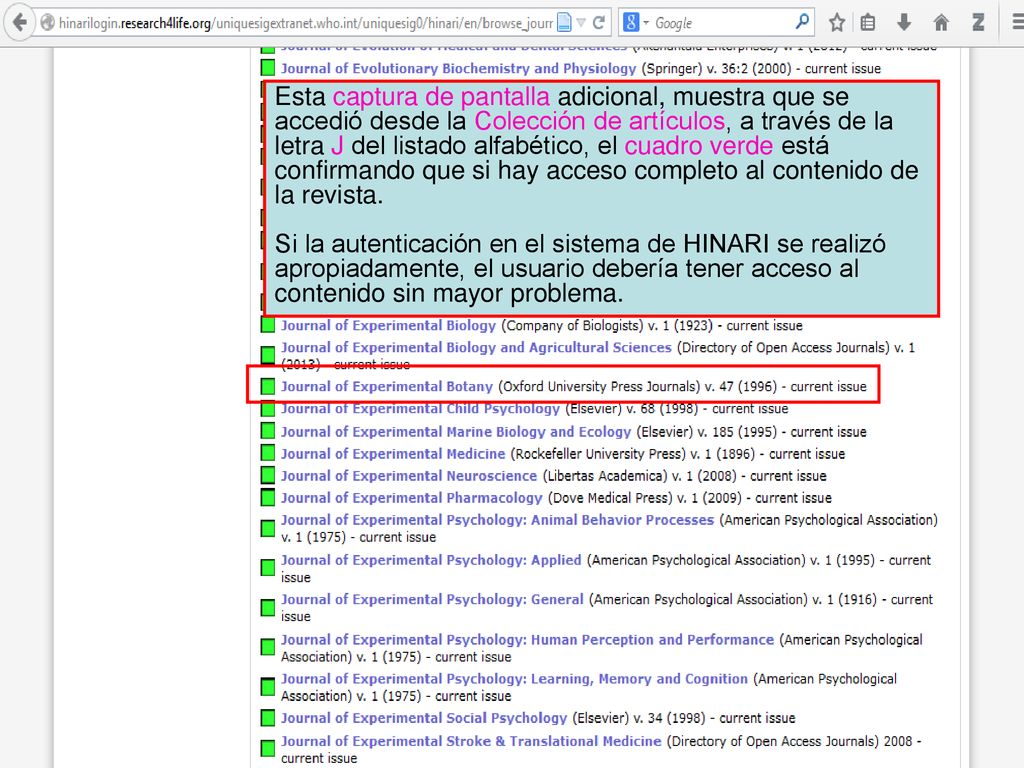Click green square beside Experimental Medicine

click(x=268, y=453)
